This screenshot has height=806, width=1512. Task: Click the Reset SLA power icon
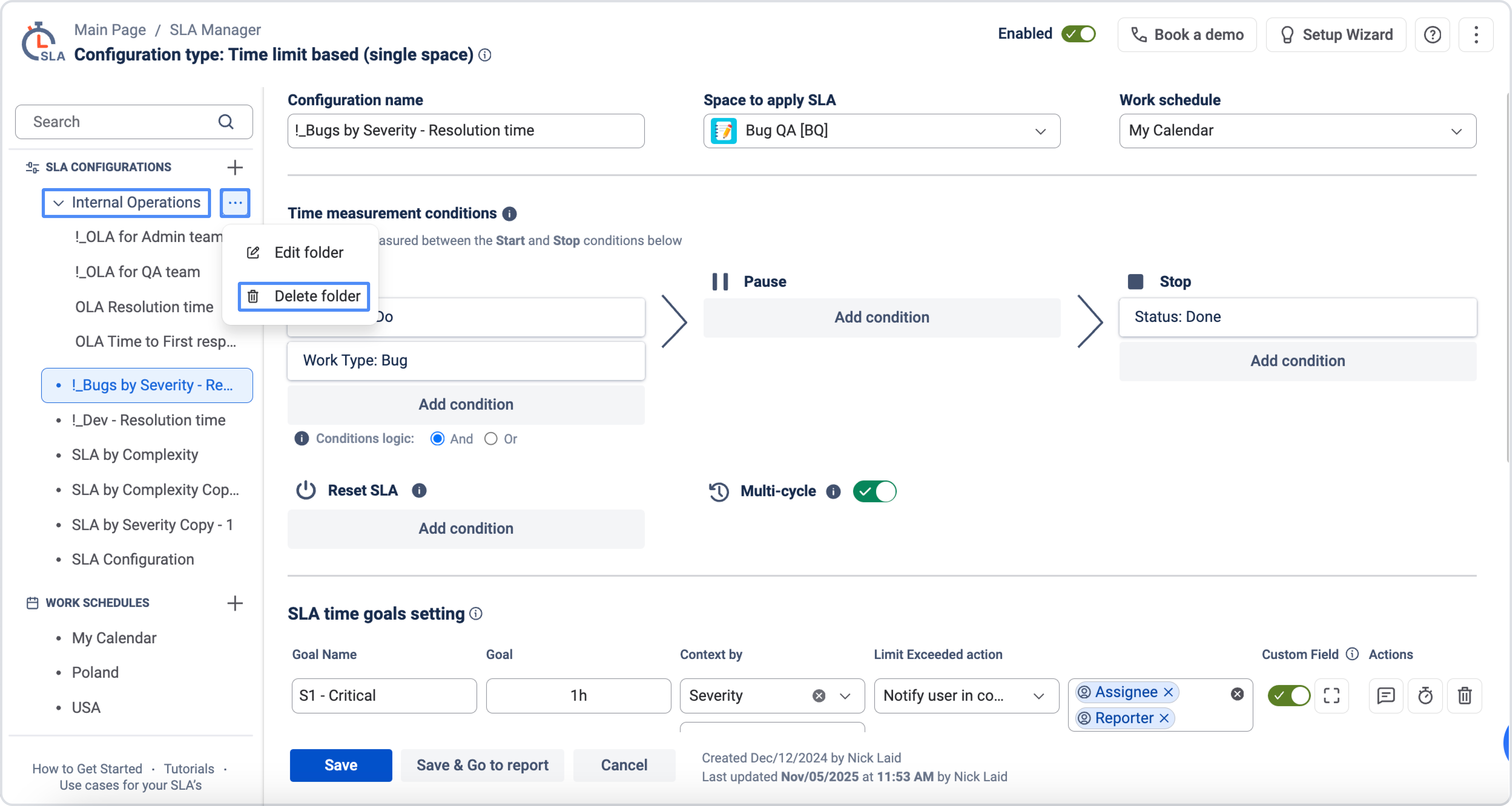click(x=306, y=490)
